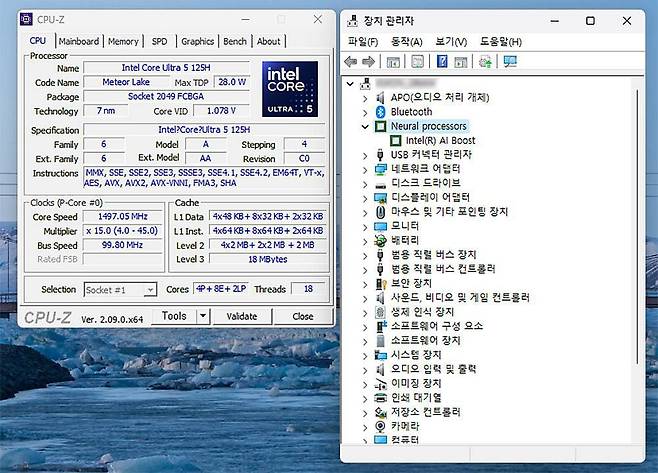Click the Intel(R) AI Boost device icon

395,140
